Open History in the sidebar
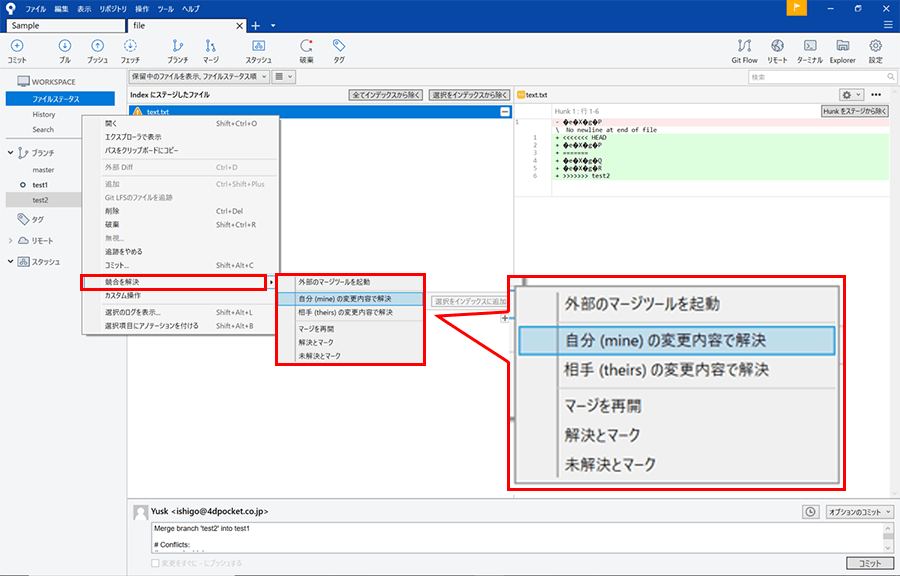 click(44, 115)
